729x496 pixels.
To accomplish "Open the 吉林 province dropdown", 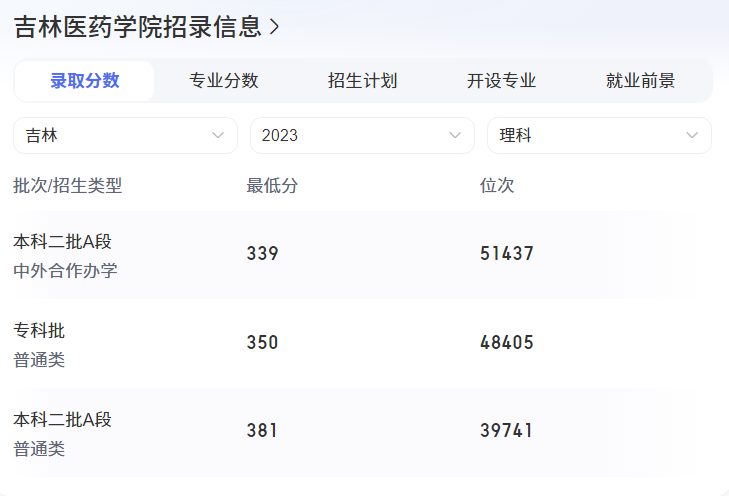I will pyautogui.click(x=126, y=135).
